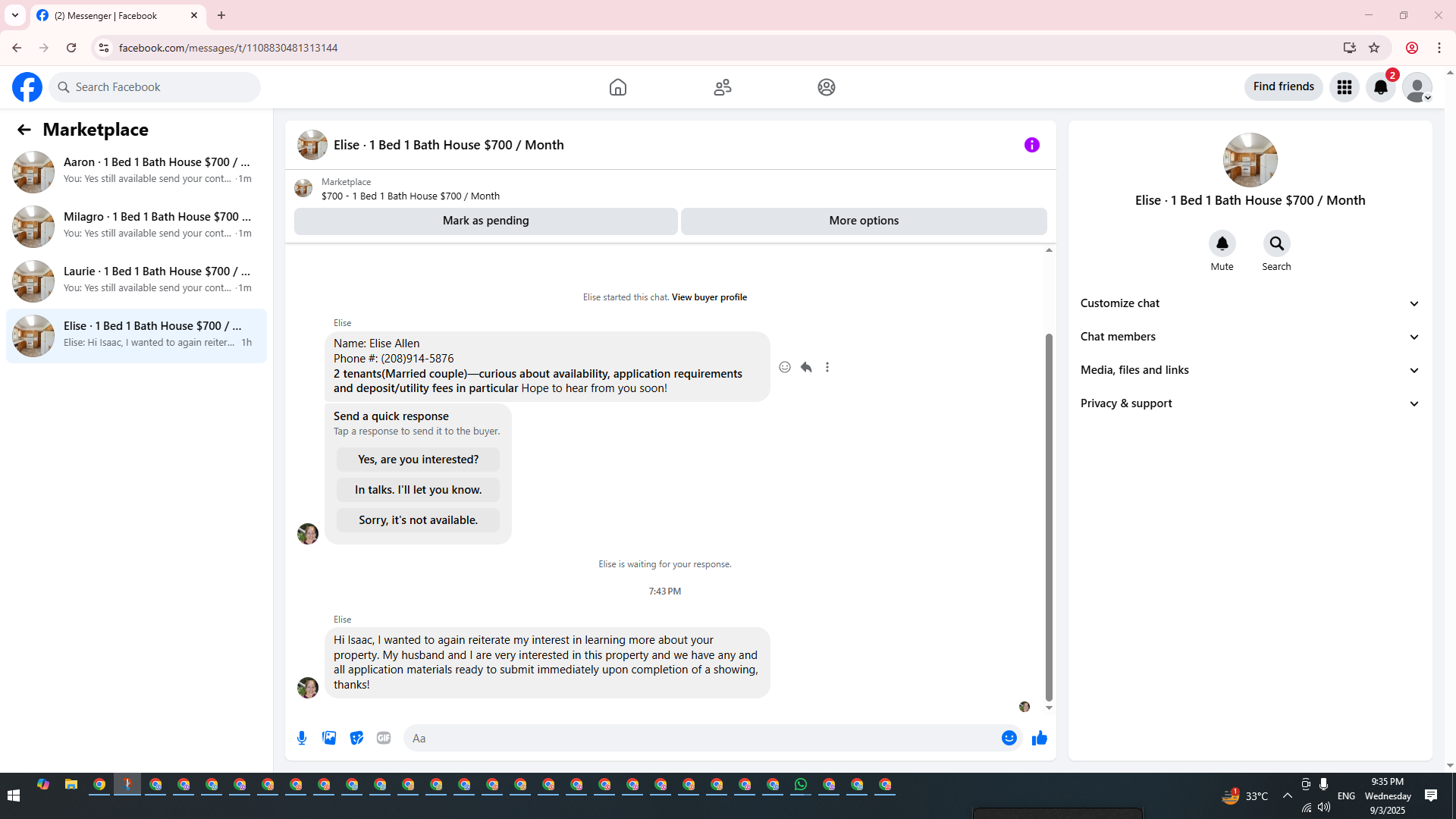
Task: Install app icon in address bar
Action: (x=1349, y=48)
